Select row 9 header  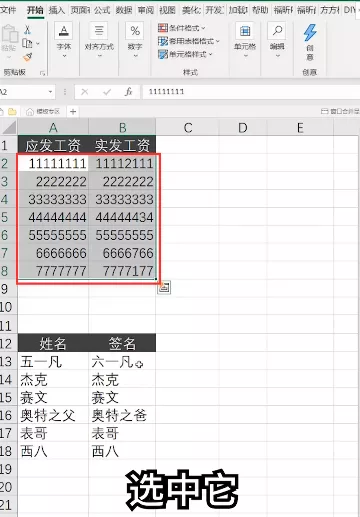pos(8,289)
